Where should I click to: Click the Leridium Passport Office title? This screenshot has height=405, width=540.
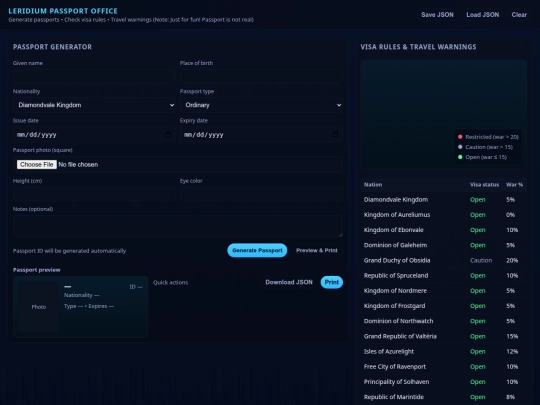63,11
